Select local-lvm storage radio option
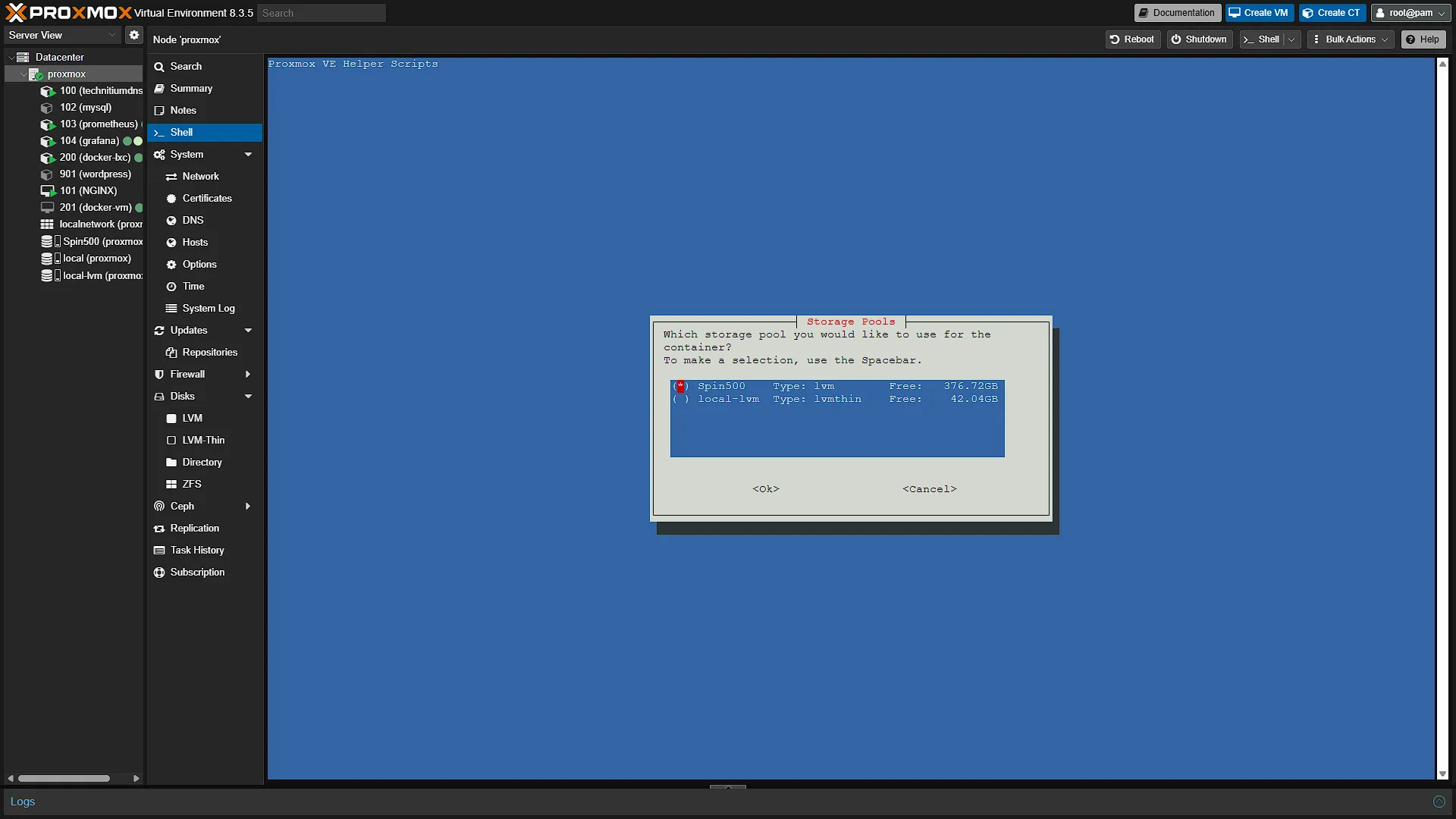1456x819 pixels. [680, 399]
